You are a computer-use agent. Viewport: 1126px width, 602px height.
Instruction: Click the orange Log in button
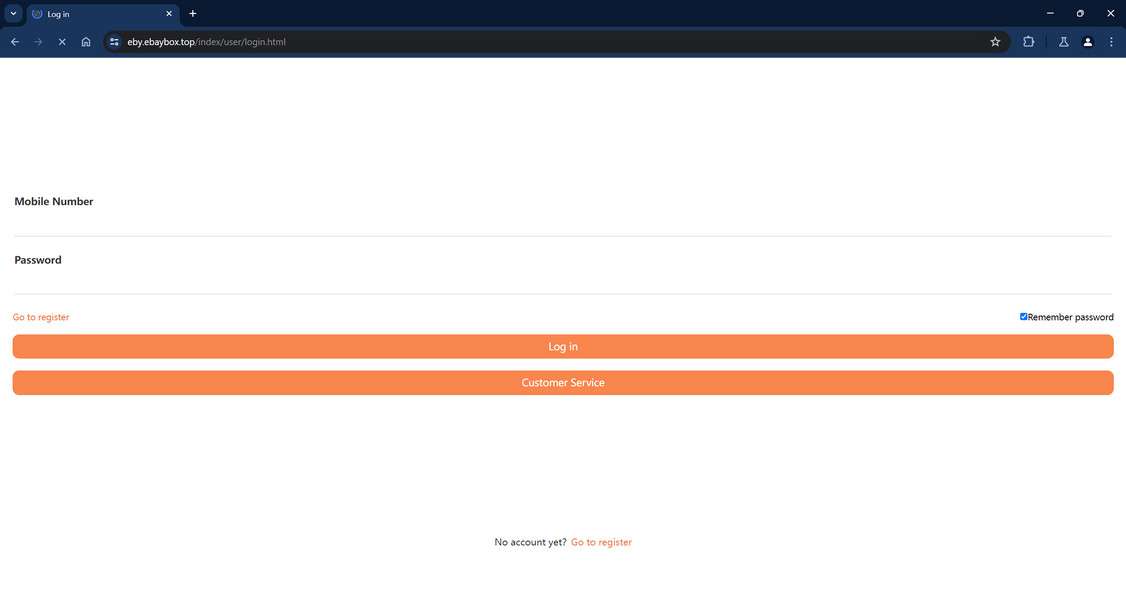click(x=563, y=346)
